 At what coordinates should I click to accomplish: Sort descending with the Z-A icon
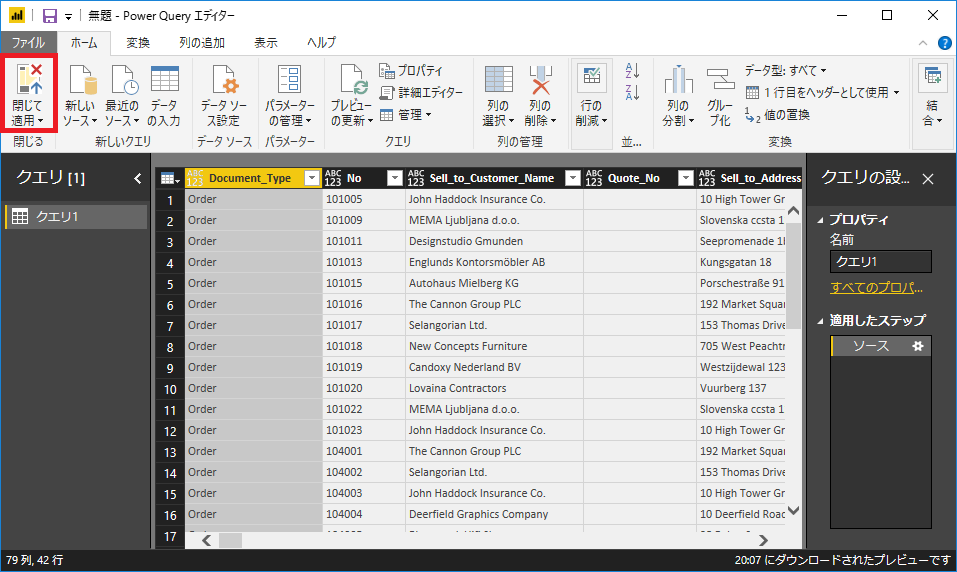632,93
